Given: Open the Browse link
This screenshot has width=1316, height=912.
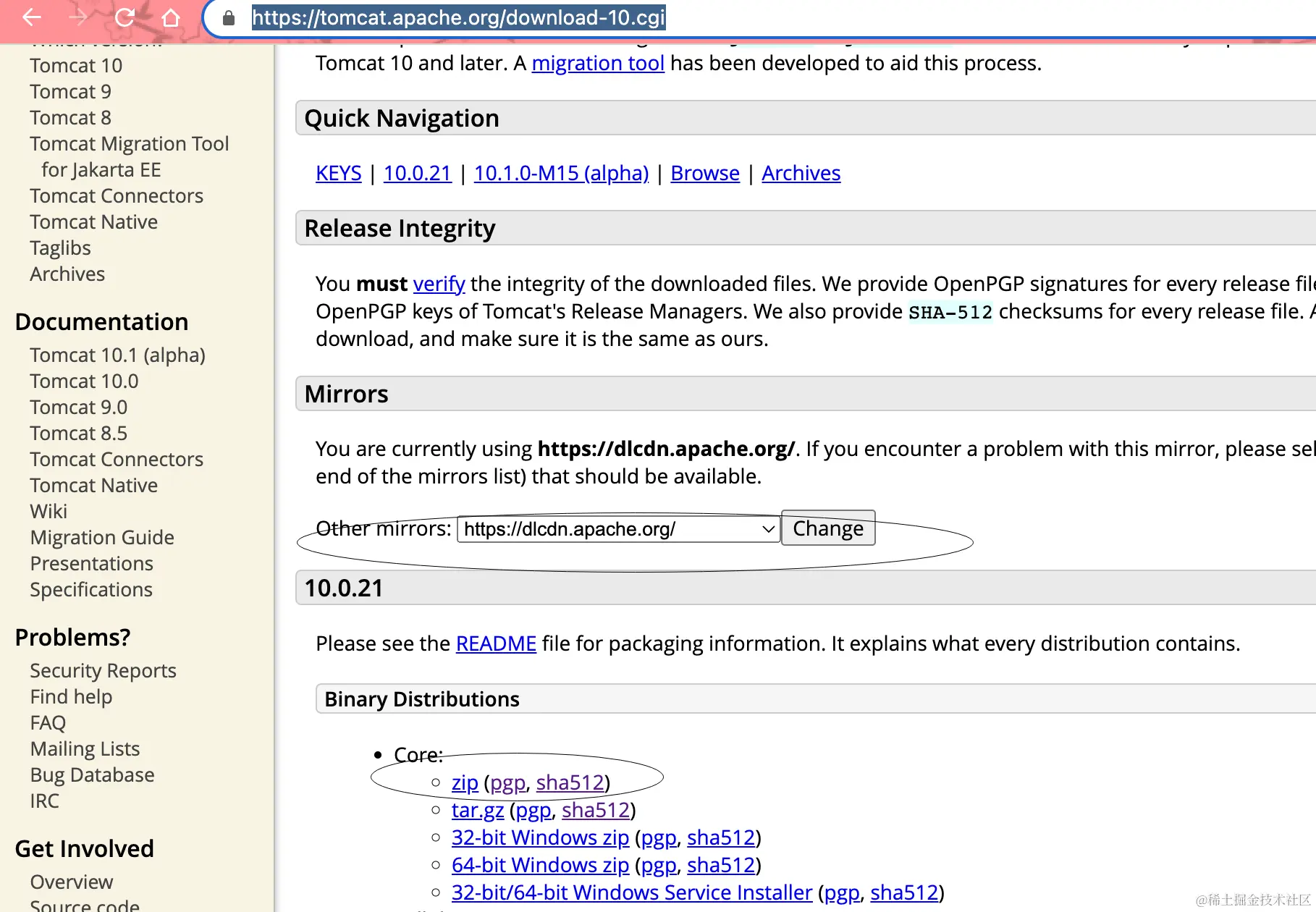Looking at the screenshot, I should [x=705, y=174].
